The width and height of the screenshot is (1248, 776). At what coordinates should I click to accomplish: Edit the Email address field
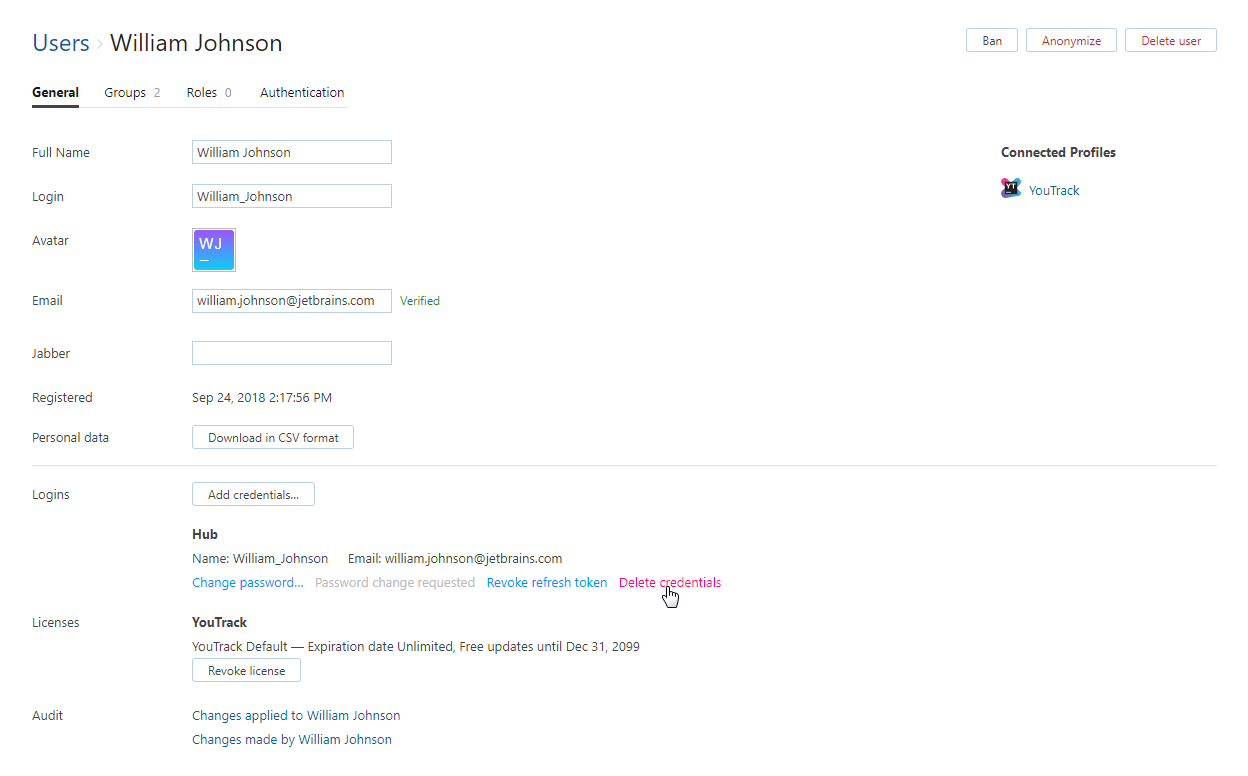[291, 301]
